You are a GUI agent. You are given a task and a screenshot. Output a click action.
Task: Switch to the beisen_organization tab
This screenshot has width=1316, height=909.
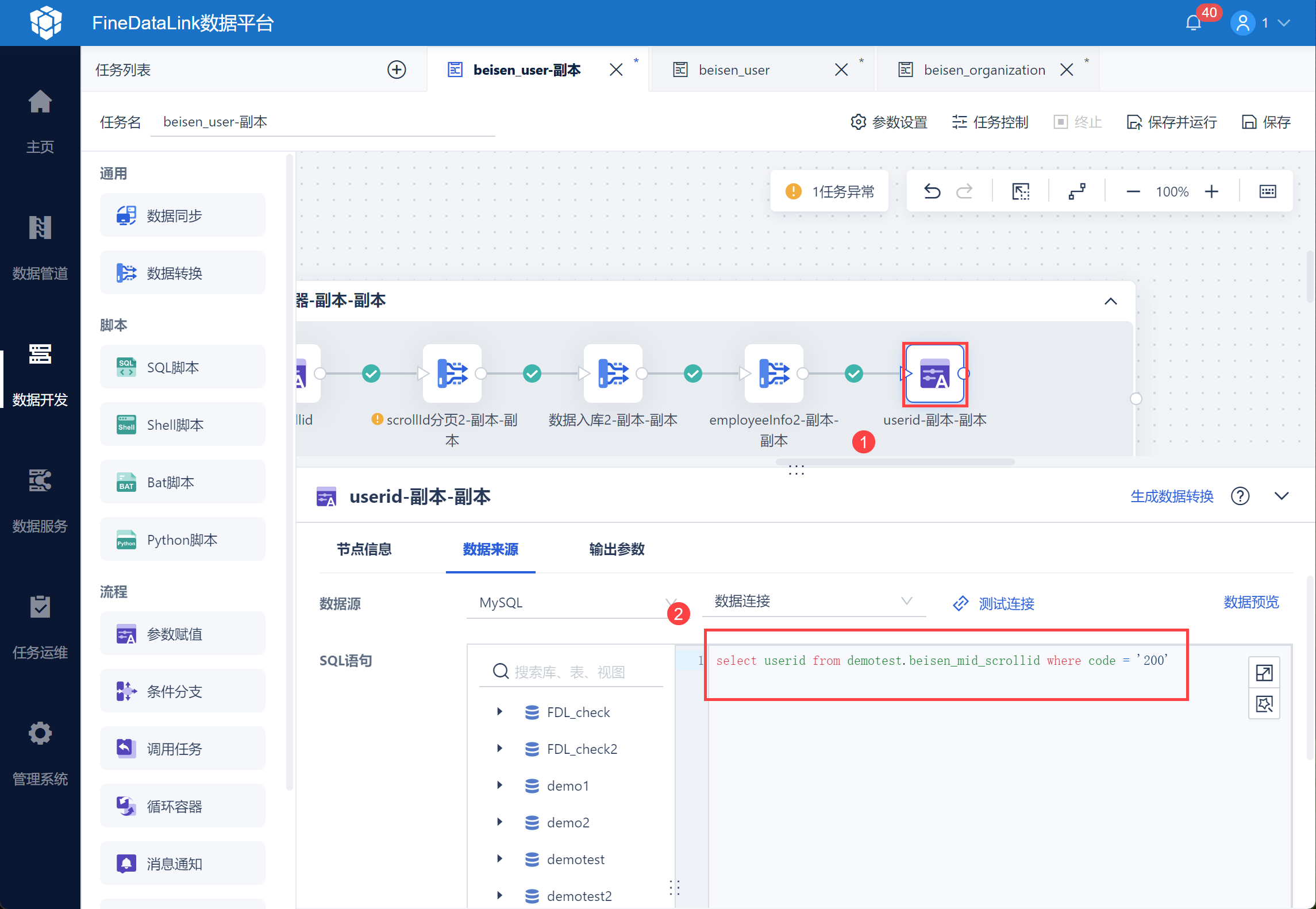point(983,70)
